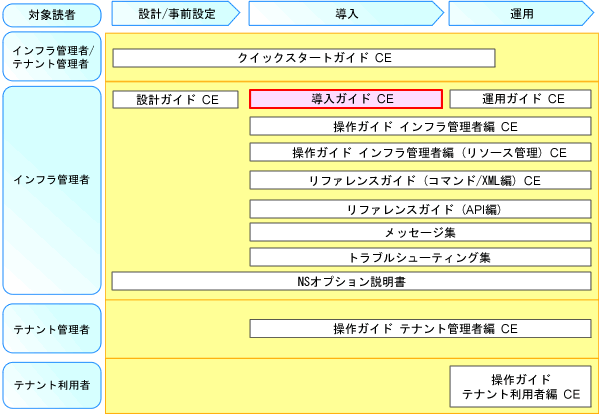Open NSオプション説明書 box
This screenshot has height=415, width=599.
(351, 281)
